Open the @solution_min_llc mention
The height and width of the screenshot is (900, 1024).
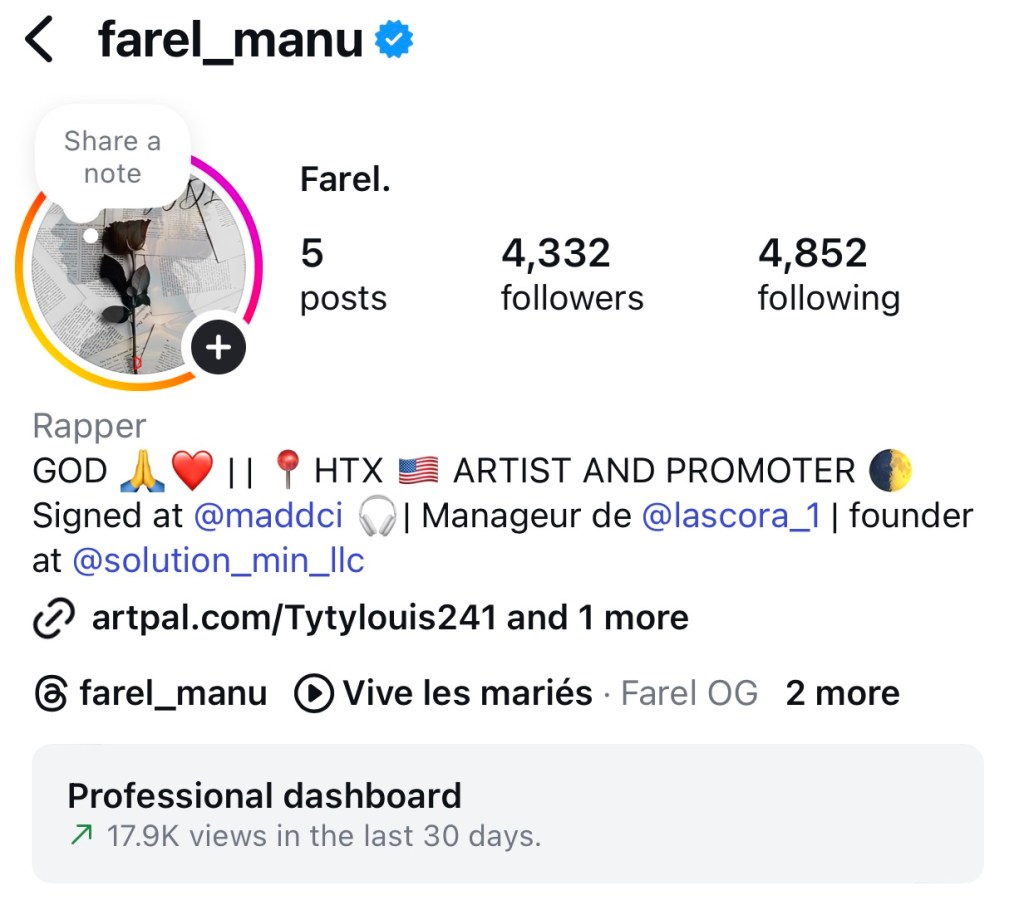point(218,561)
